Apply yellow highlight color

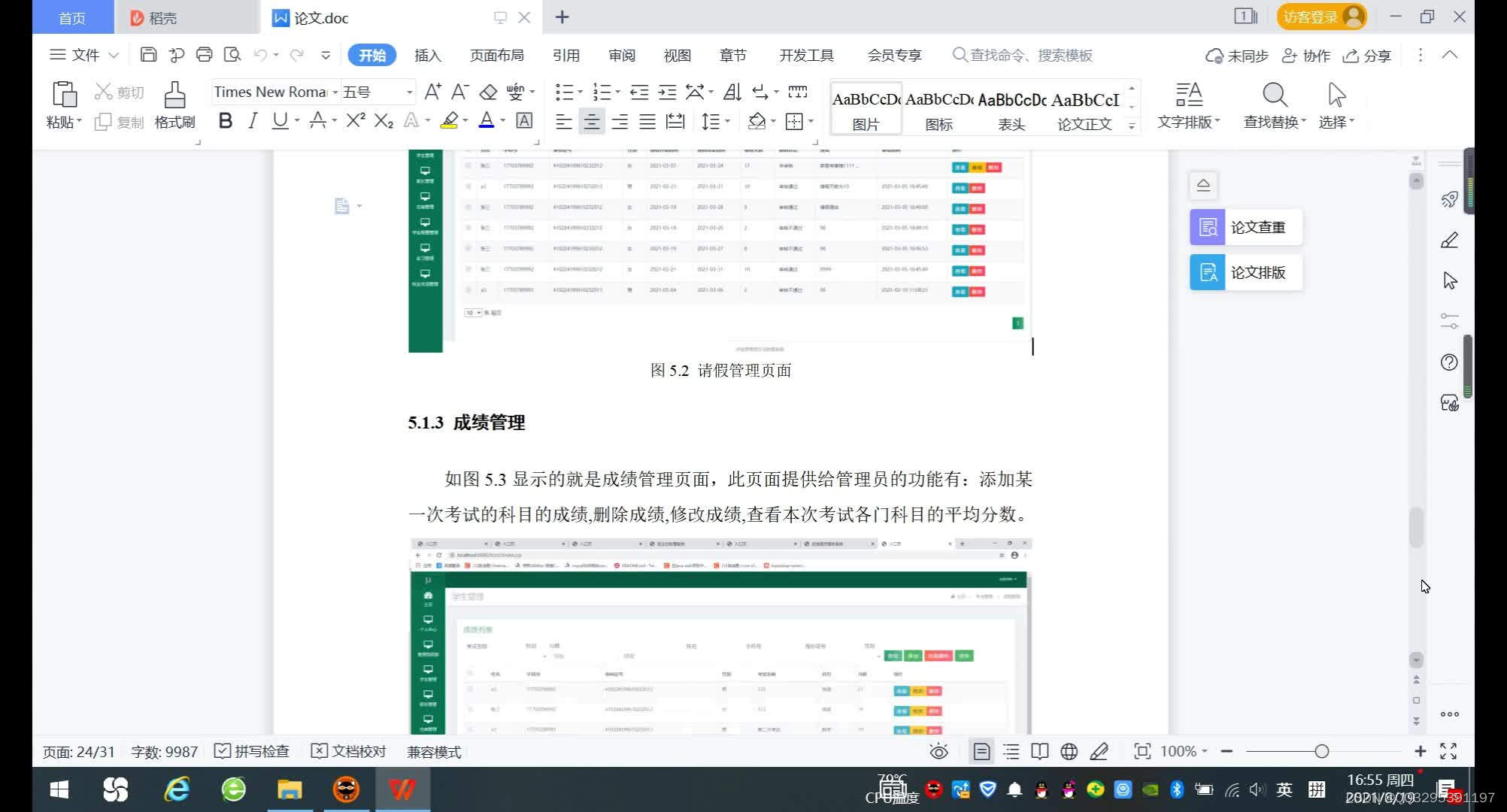click(x=450, y=120)
